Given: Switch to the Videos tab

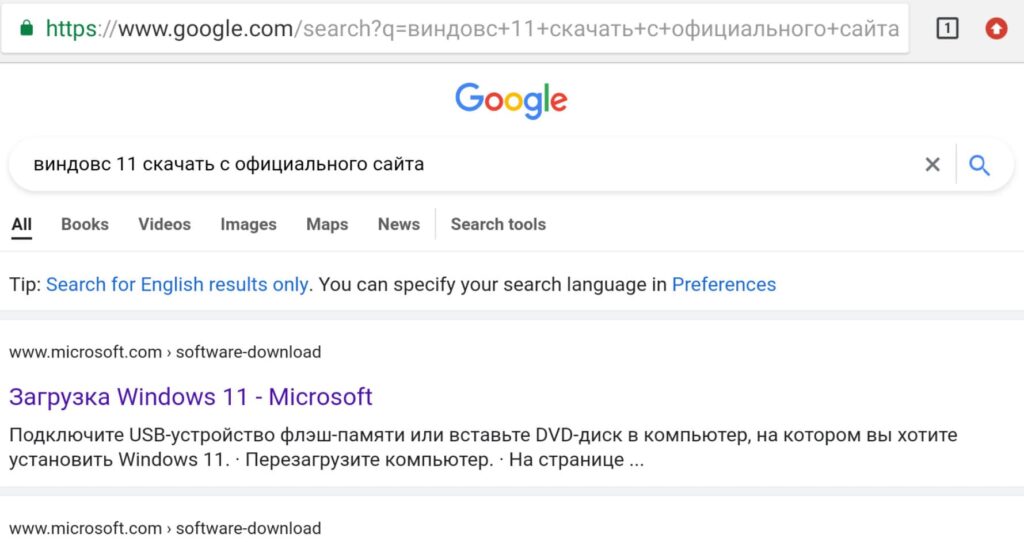Looking at the screenshot, I should click(165, 224).
